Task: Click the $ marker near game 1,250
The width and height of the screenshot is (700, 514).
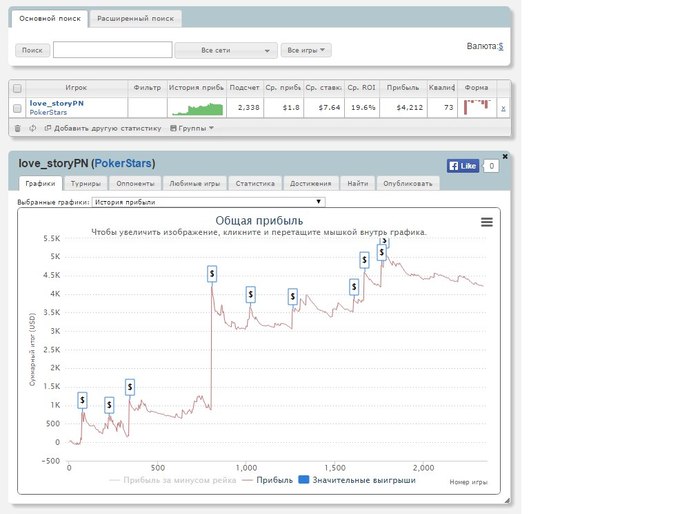Action: tap(293, 296)
